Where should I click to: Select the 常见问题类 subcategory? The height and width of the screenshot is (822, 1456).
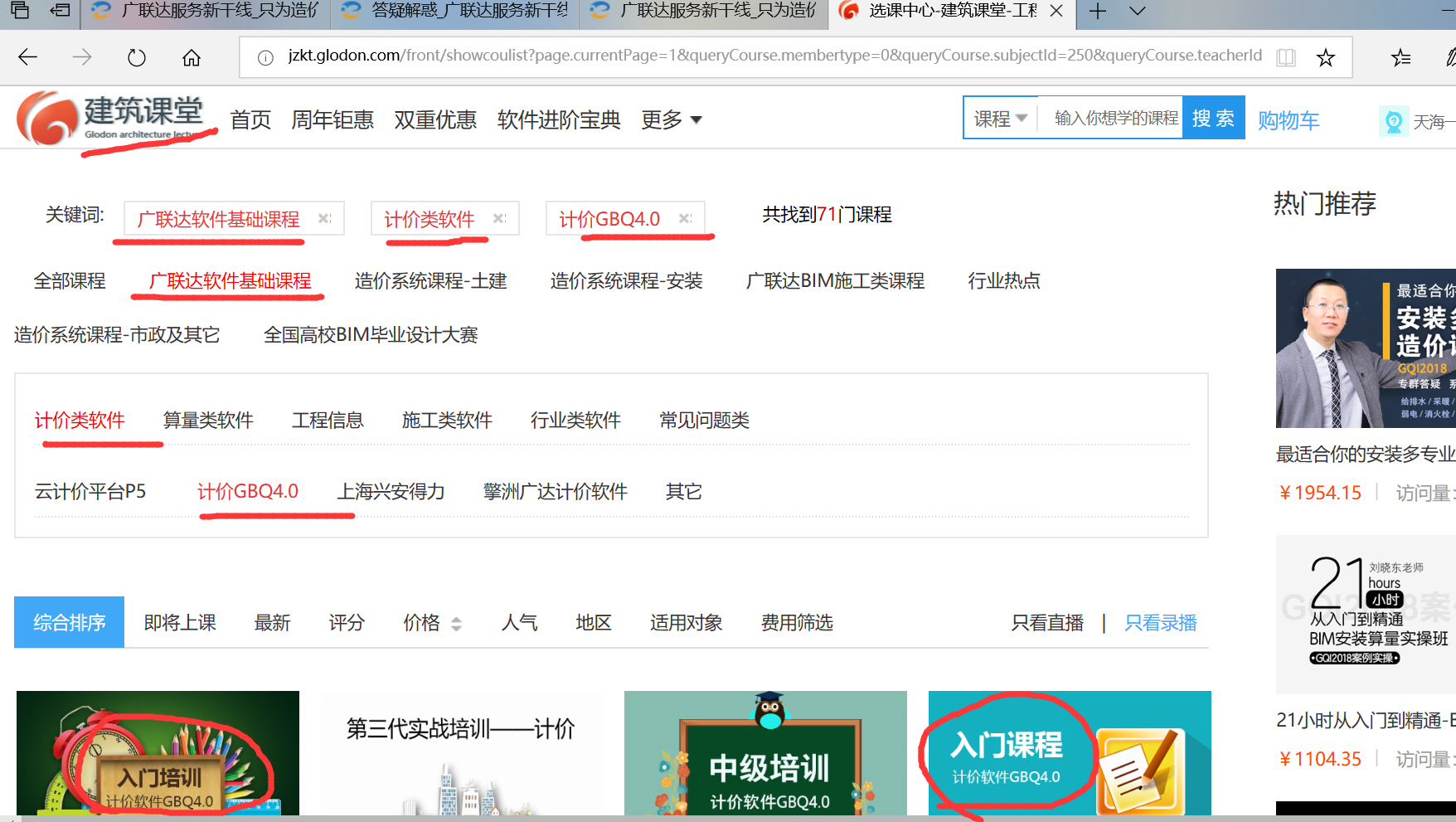pos(704,421)
